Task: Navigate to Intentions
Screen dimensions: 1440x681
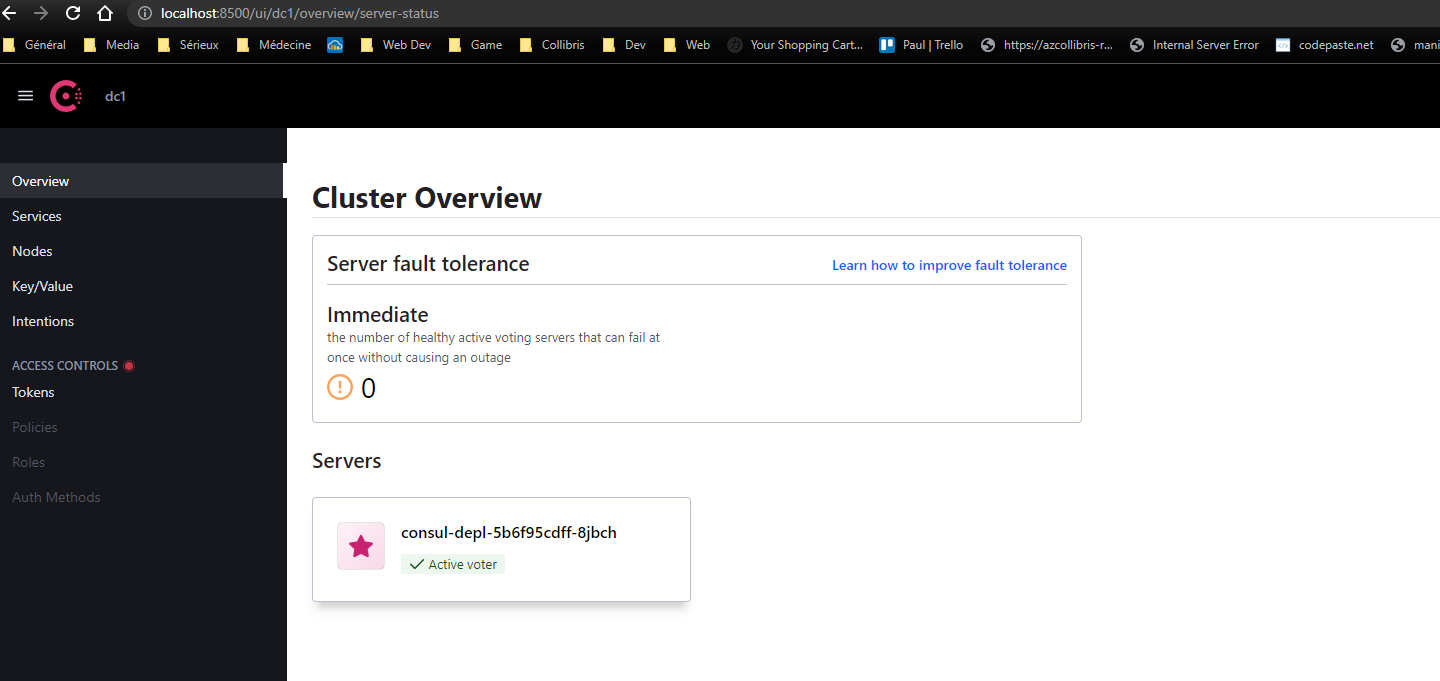Action: tap(143, 321)
